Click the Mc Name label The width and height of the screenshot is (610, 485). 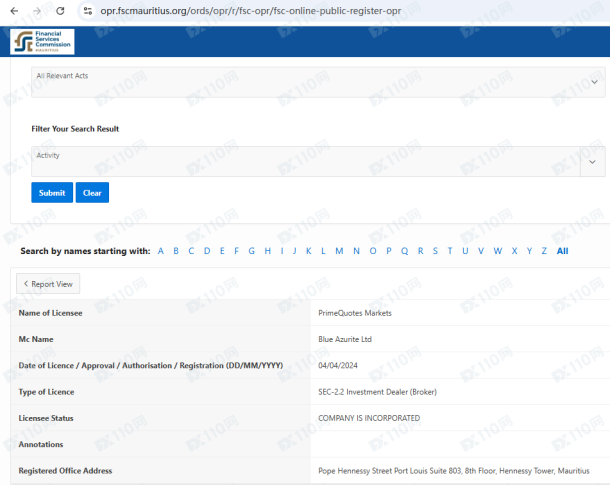[x=36, y=339]
